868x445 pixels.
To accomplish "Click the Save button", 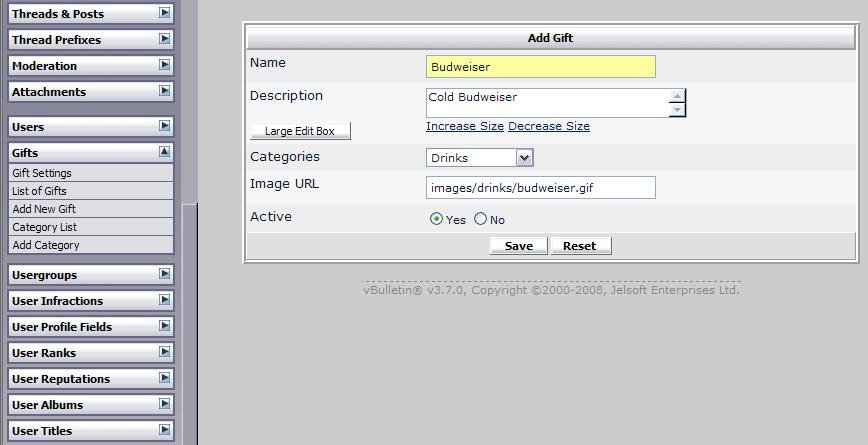I will (x=519, y=246).
